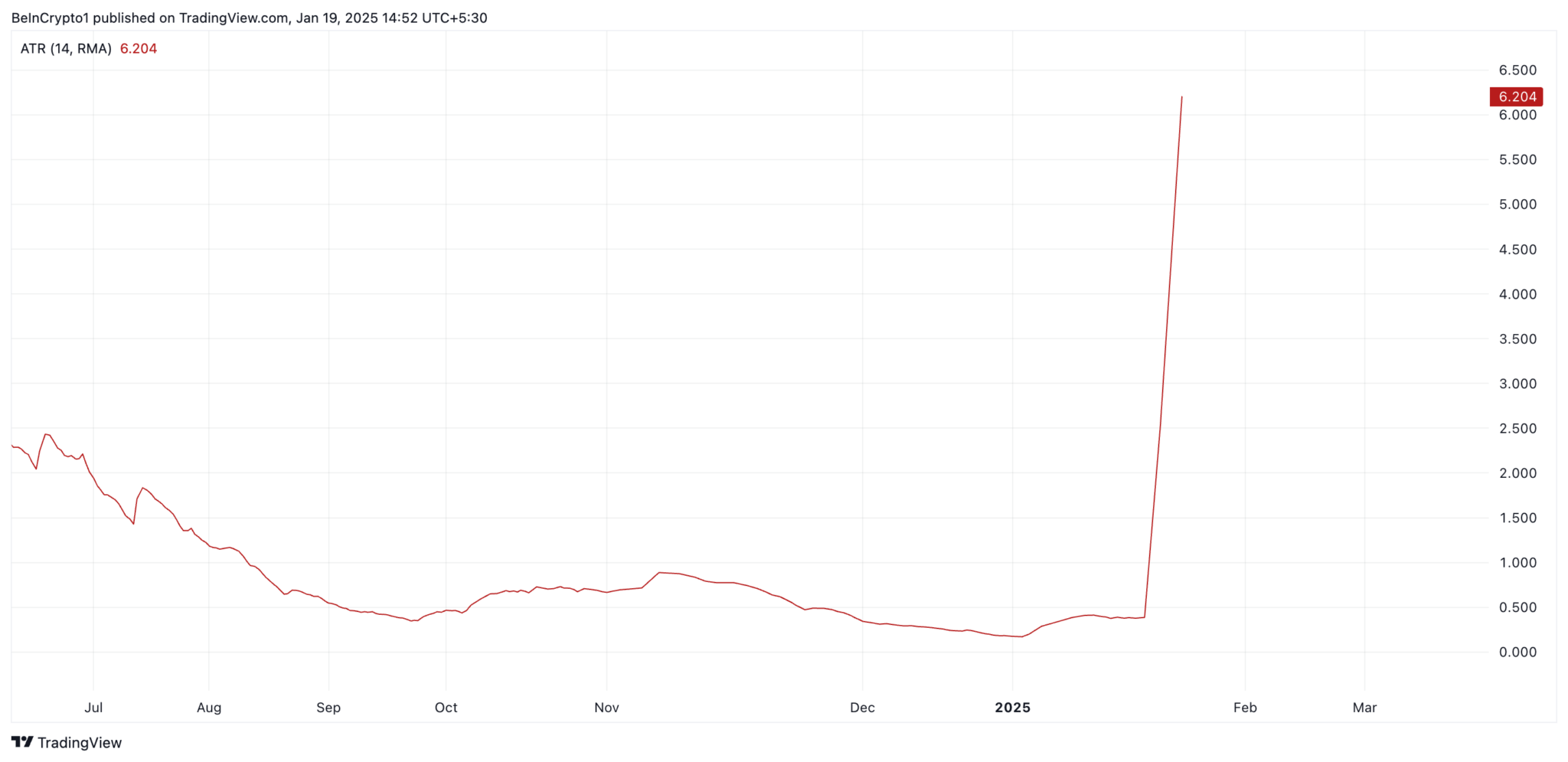The image size is (1568, 762).
Task: Click the 6.500 price scale label
Action: click(1517, 70)
